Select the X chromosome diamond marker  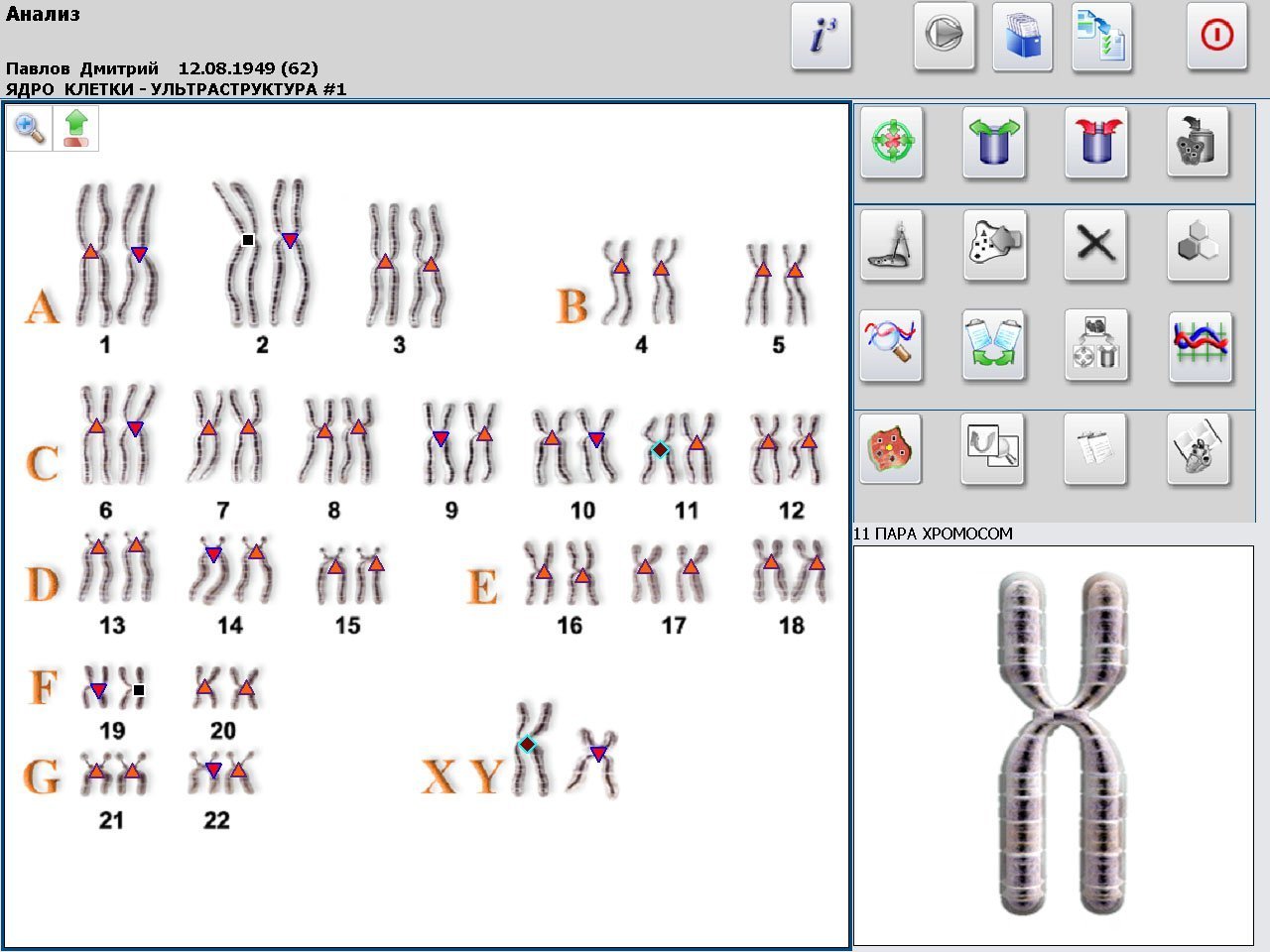point(528,744)
